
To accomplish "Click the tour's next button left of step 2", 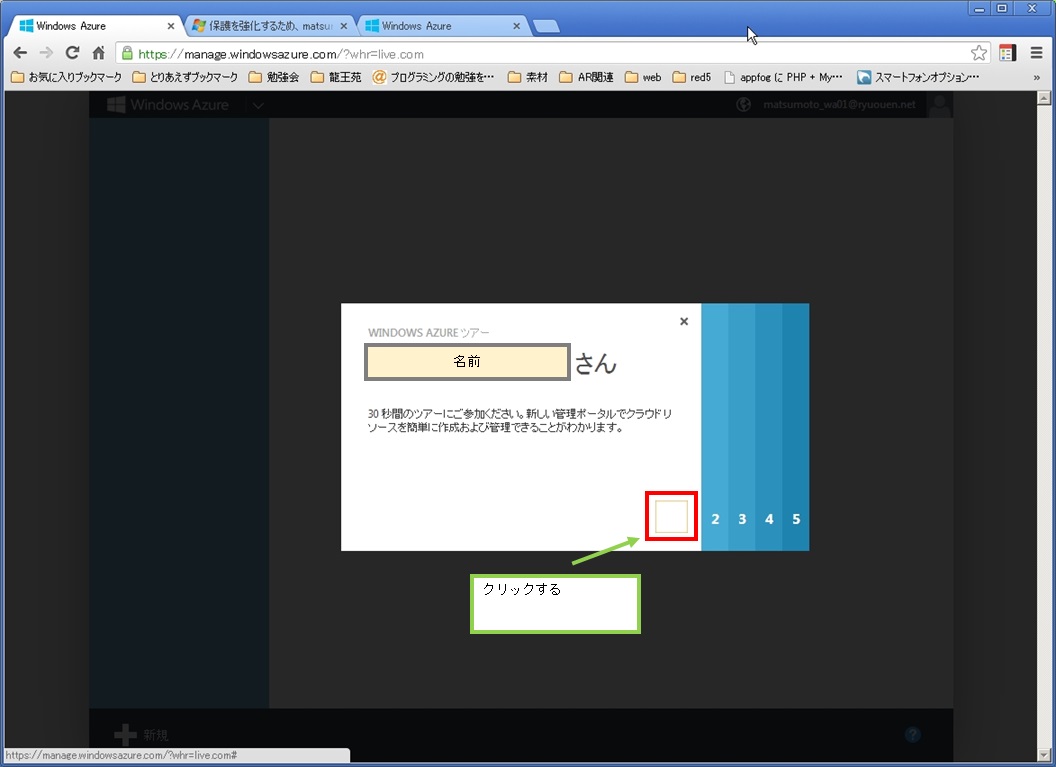I will (671, 516).
